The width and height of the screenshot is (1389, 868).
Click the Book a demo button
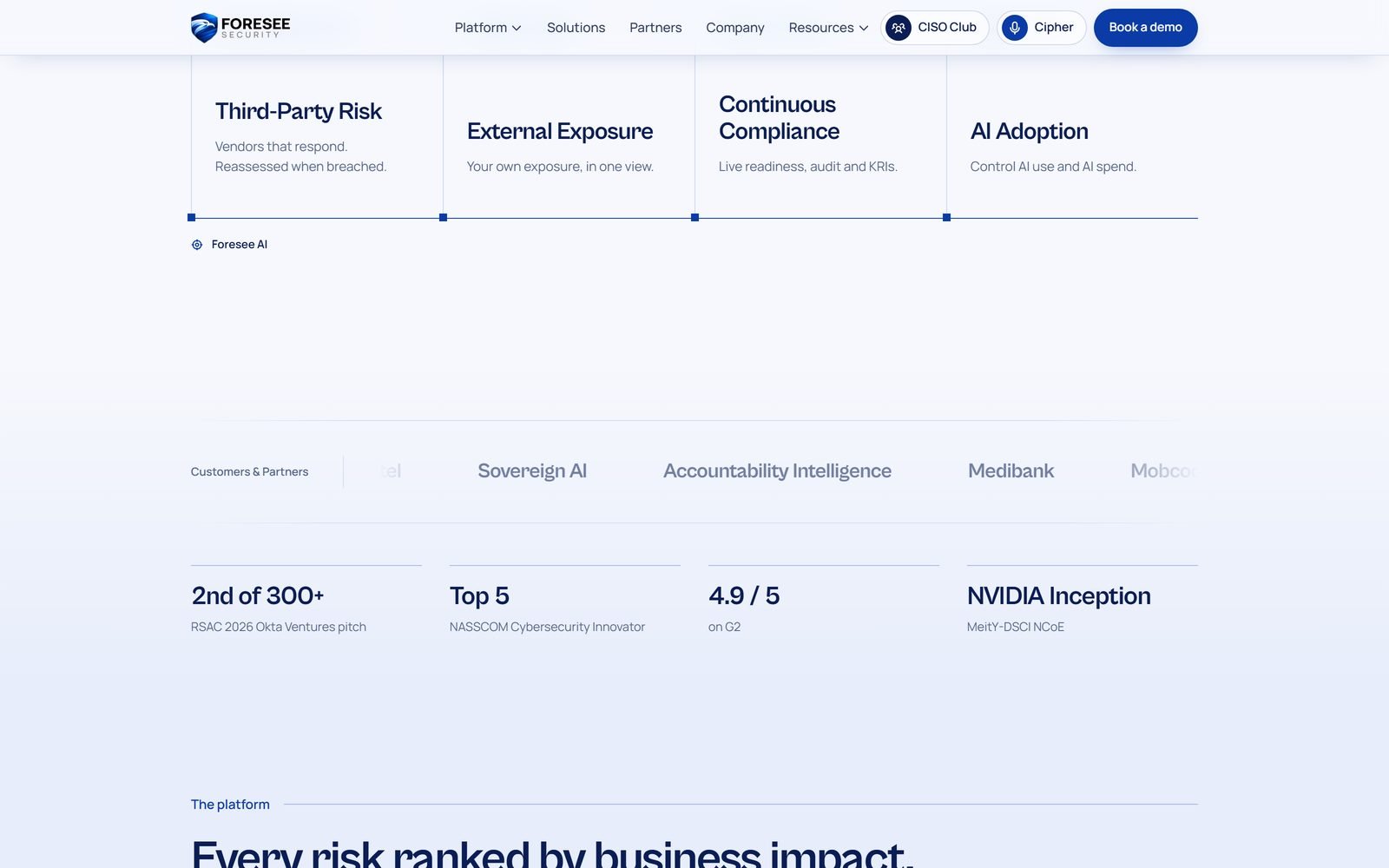(x=1145, y=28)
